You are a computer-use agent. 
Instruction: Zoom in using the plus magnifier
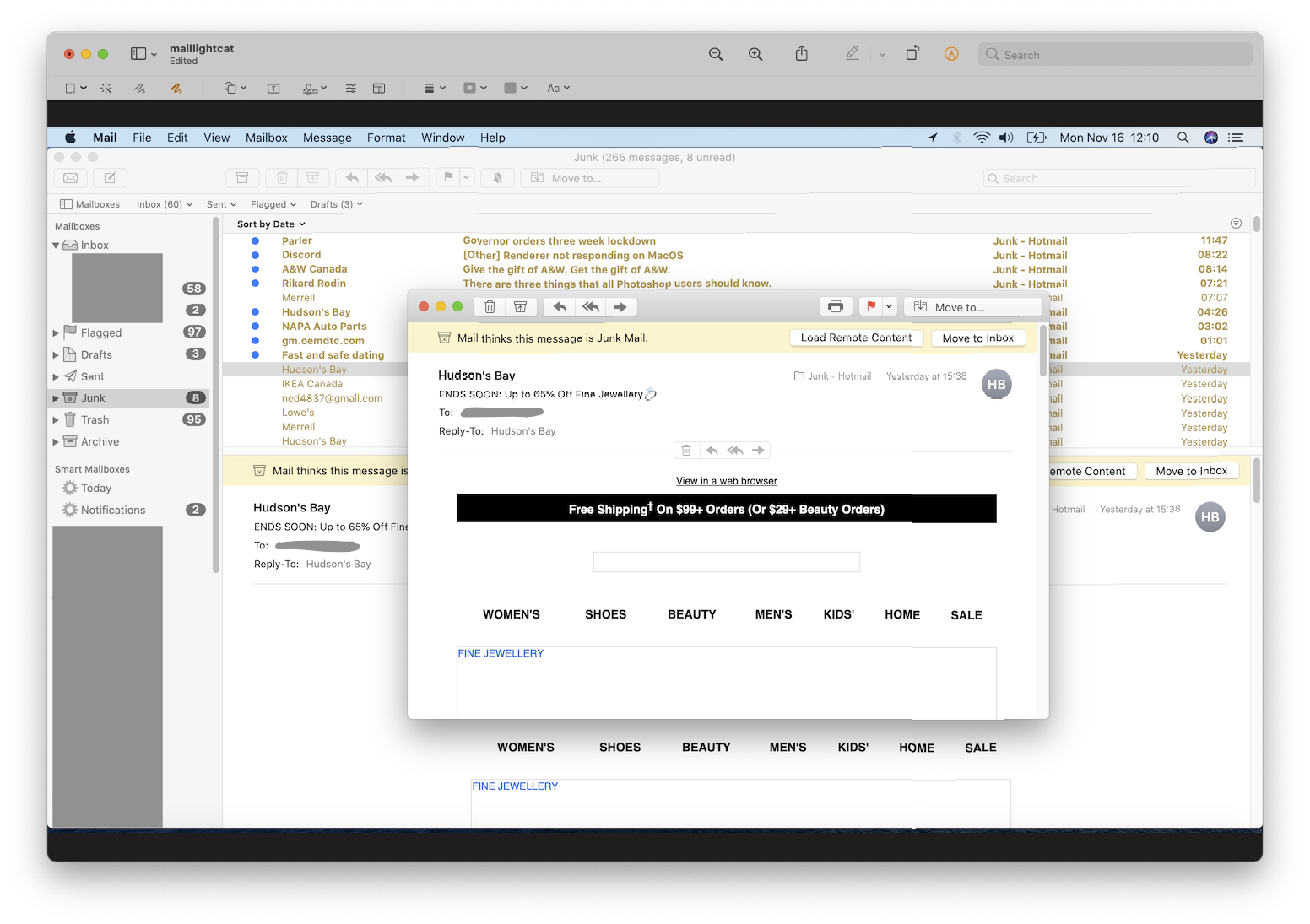pyautogui.click(x=755, y=54)
